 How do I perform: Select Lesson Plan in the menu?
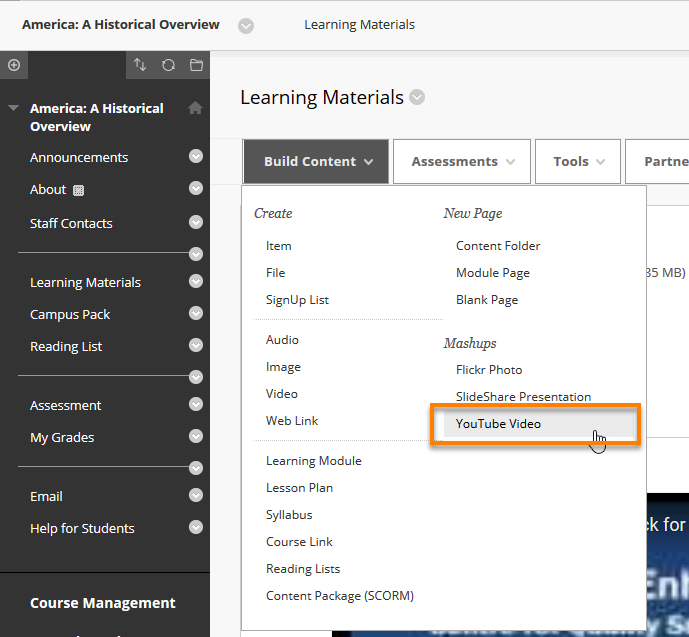pyautogui.click(x=299, y=488)
